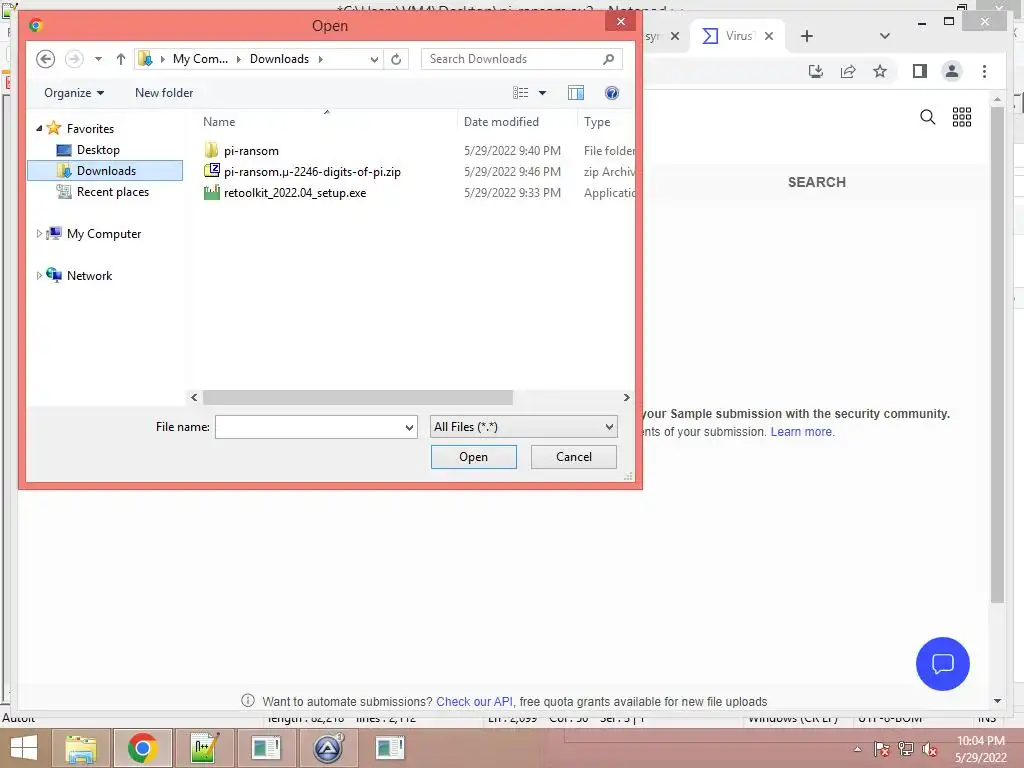
Task: Open Action Center flag icon in tray
Action: (882, 749)
